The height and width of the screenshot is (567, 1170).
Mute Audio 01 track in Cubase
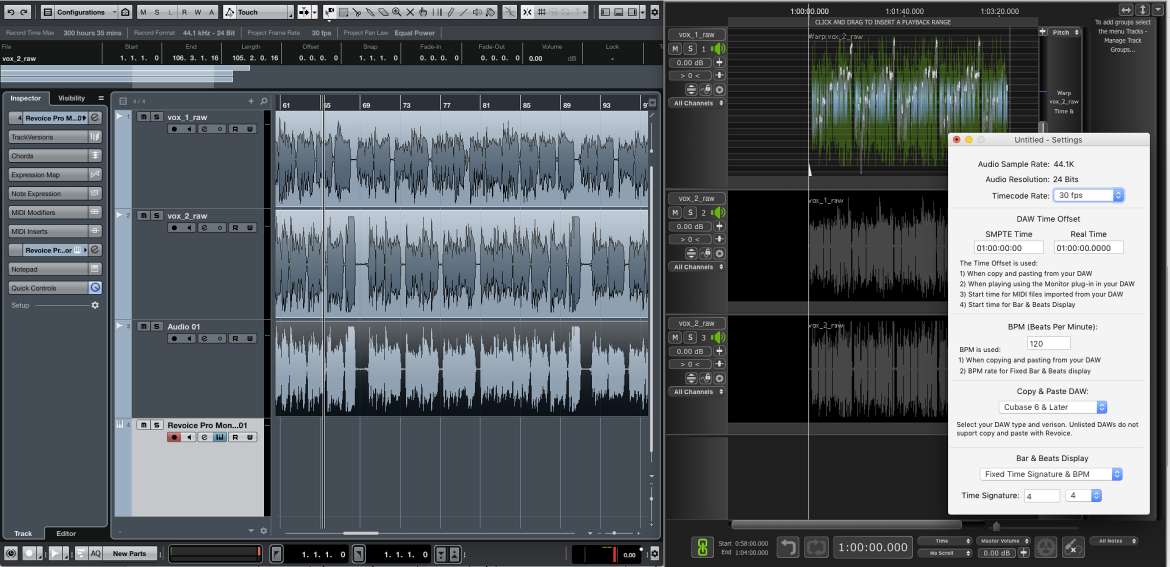click(x=144, y=326)
